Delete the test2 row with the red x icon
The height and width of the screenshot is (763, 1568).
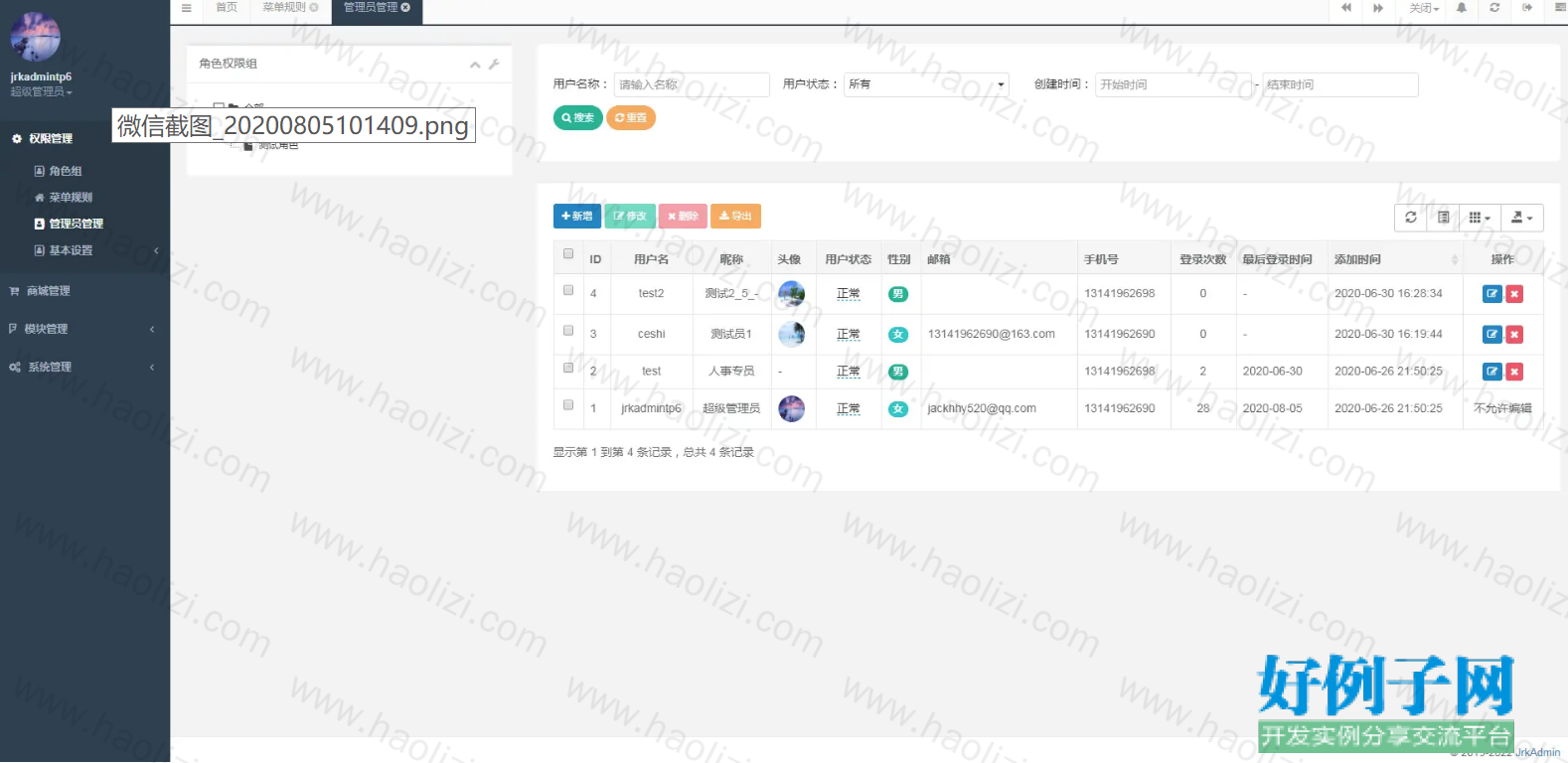tap(1514, 294)
